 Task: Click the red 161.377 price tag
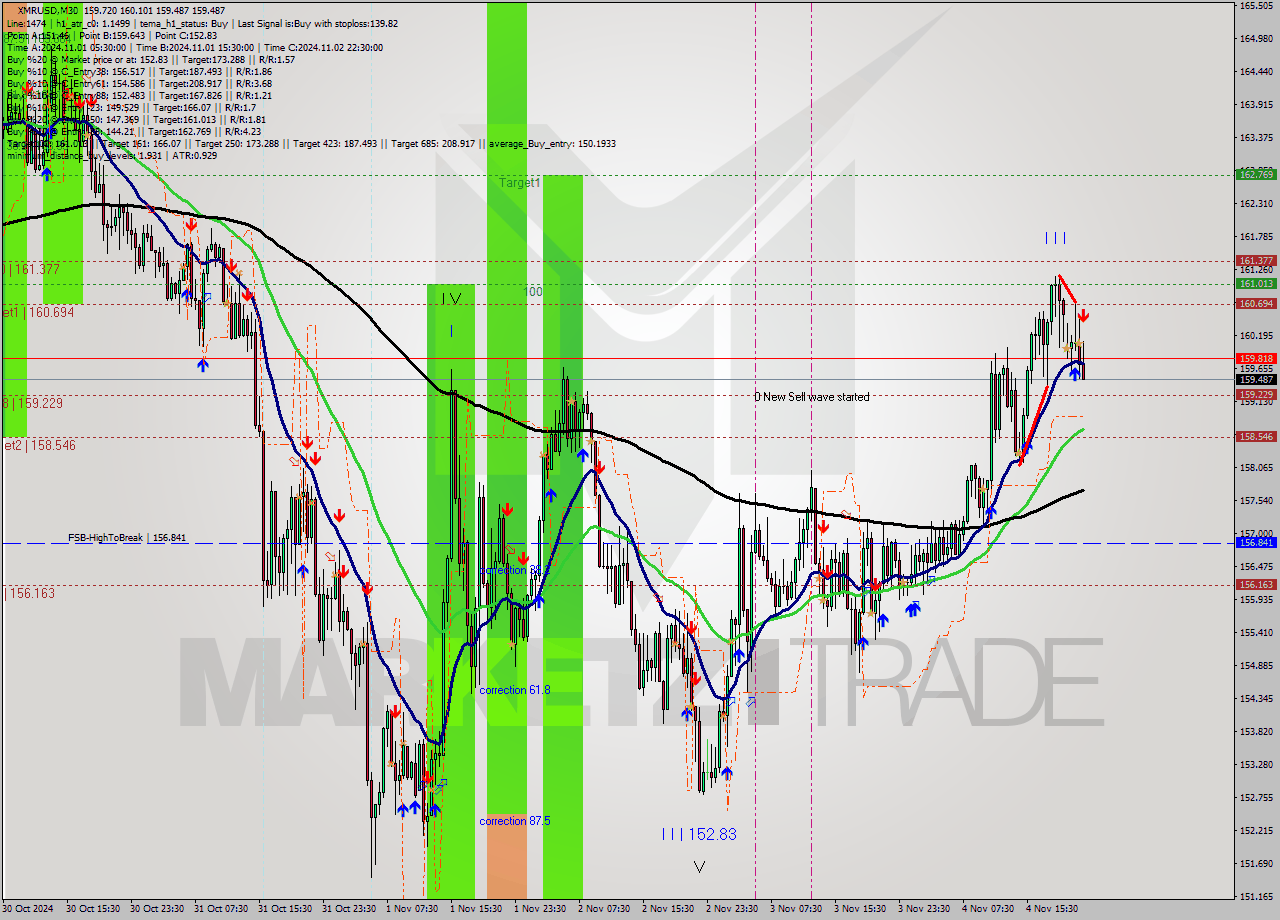[x=1256, y=261]
